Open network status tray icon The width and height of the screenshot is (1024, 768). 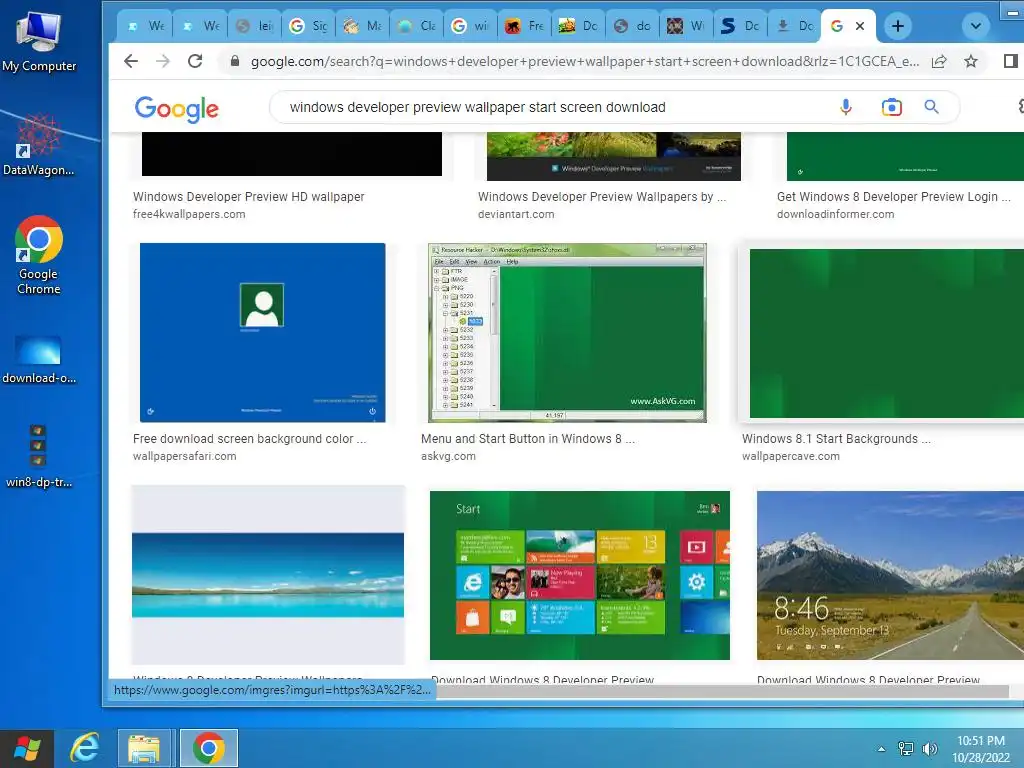(x=906, y=749)
